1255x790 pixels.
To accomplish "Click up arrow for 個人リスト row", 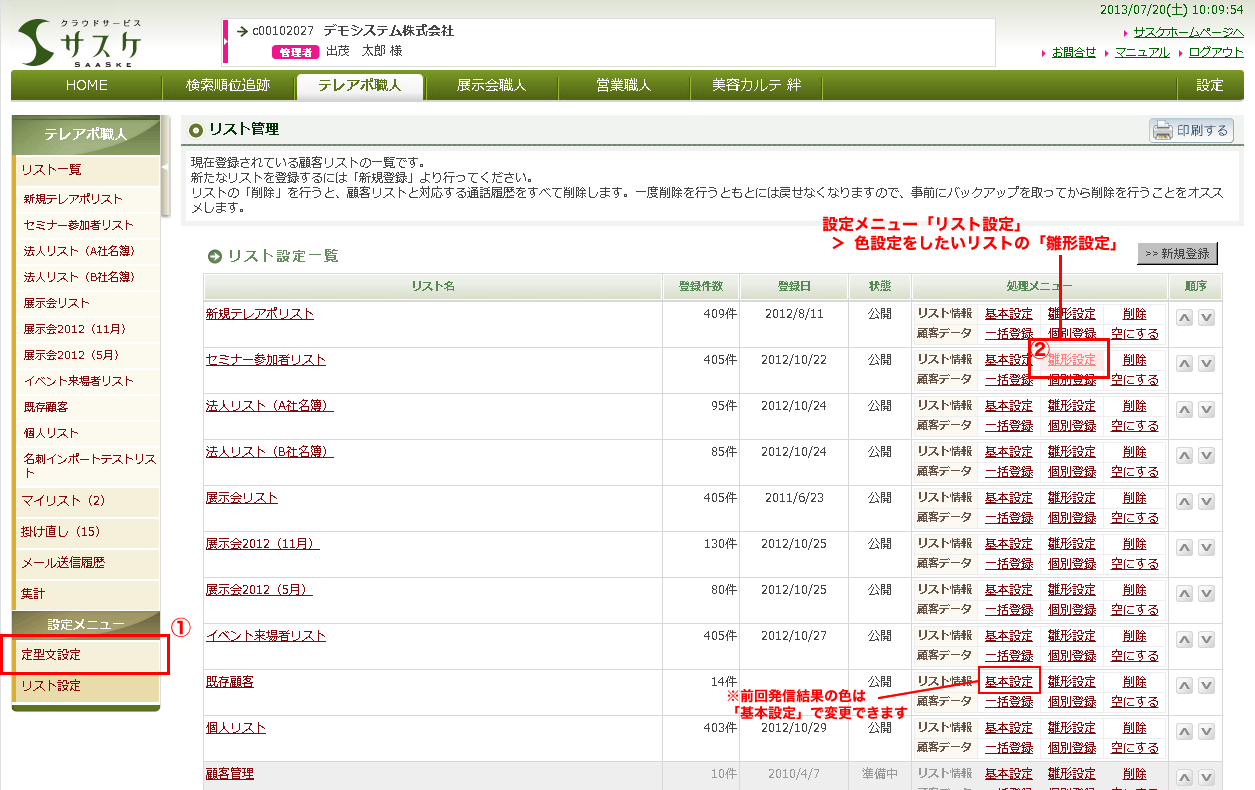I will pos(1184,732).
